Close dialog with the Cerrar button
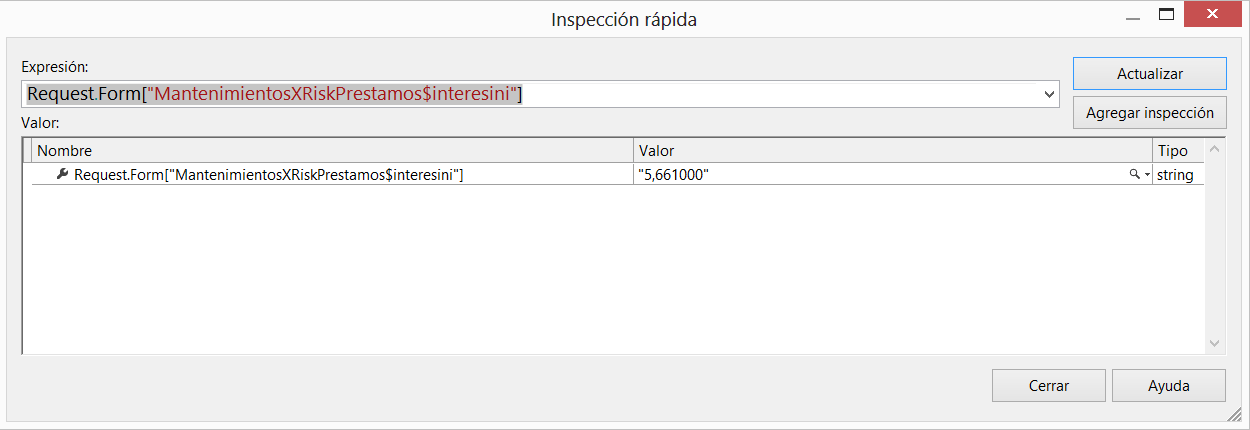The width and height of the screenshot is (1250, 430). pyautogui.click(x=1048, y=386)
